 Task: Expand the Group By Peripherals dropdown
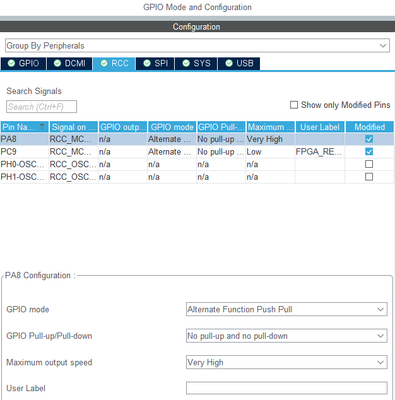coord(197,45)
